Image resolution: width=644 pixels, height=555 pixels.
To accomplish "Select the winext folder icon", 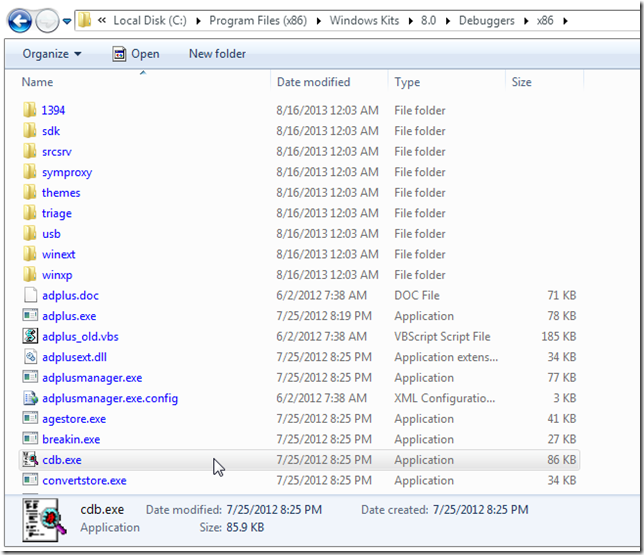I will 30,253.
